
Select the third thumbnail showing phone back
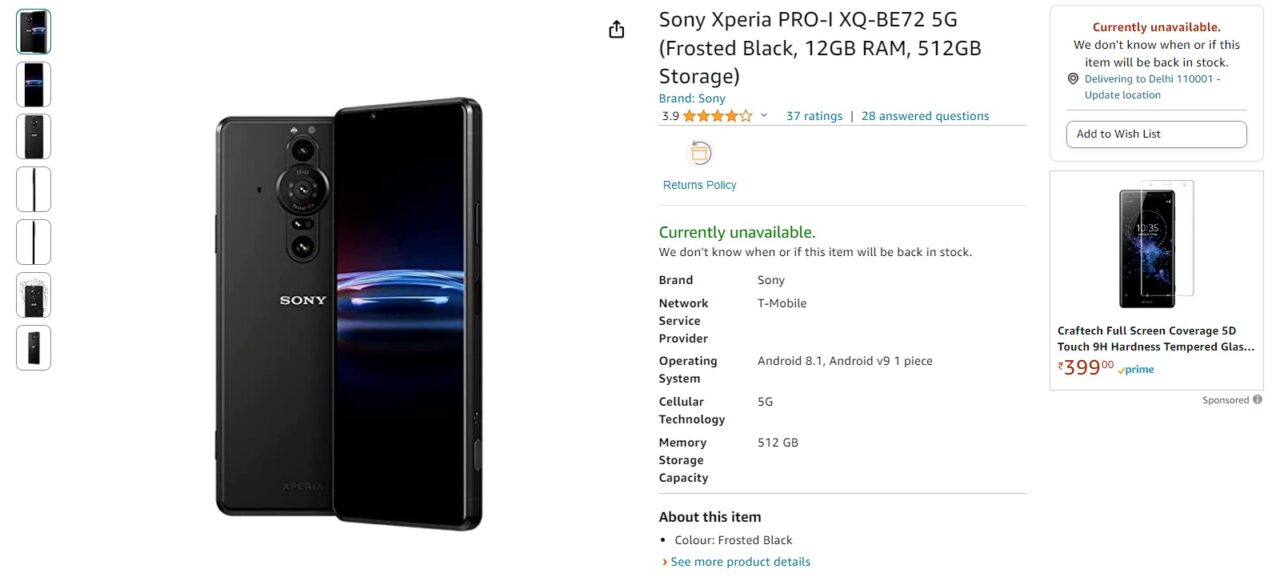click(x=33, y=137)
